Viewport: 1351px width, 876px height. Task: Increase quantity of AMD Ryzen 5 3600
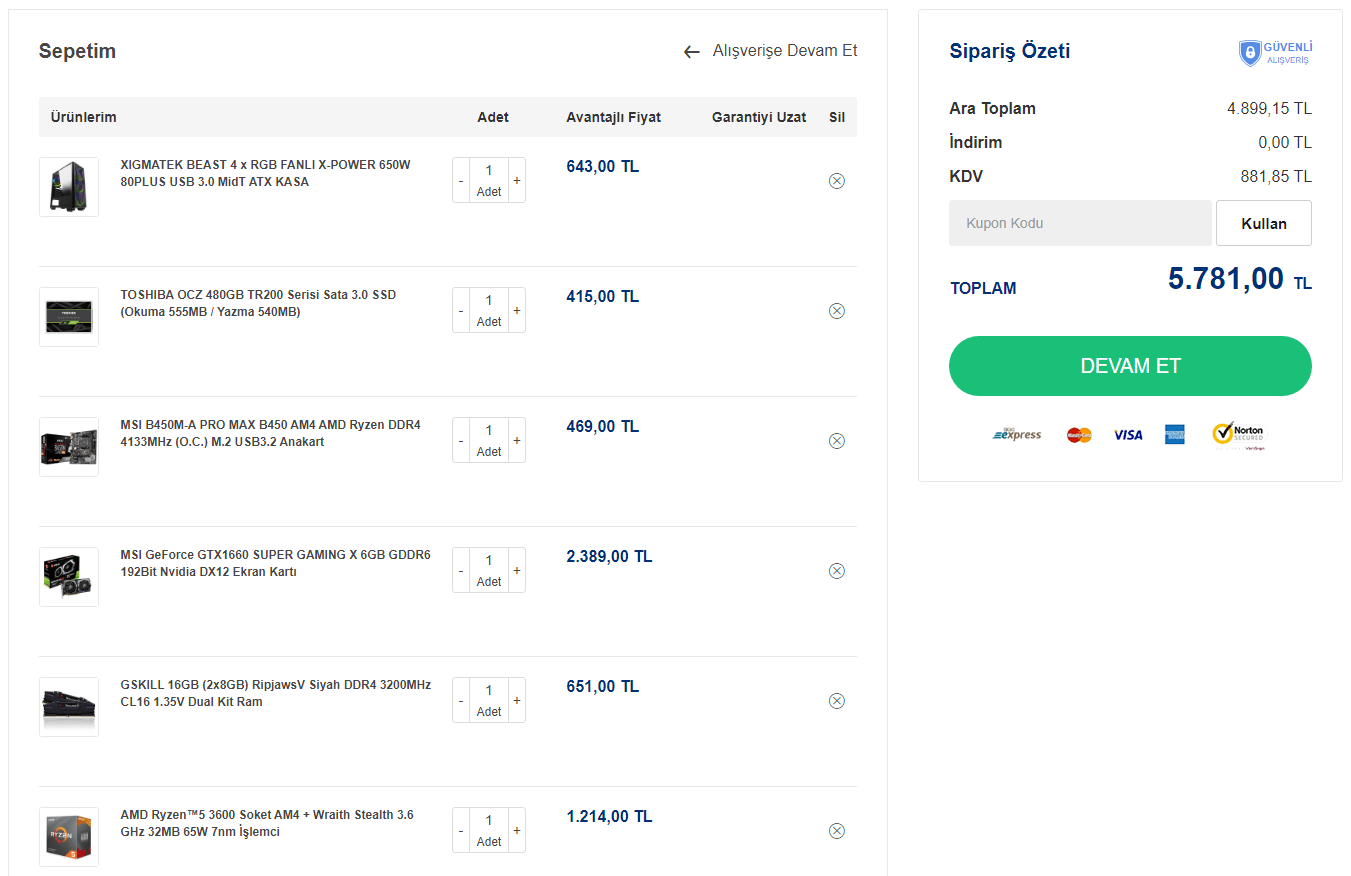(517, 831)
